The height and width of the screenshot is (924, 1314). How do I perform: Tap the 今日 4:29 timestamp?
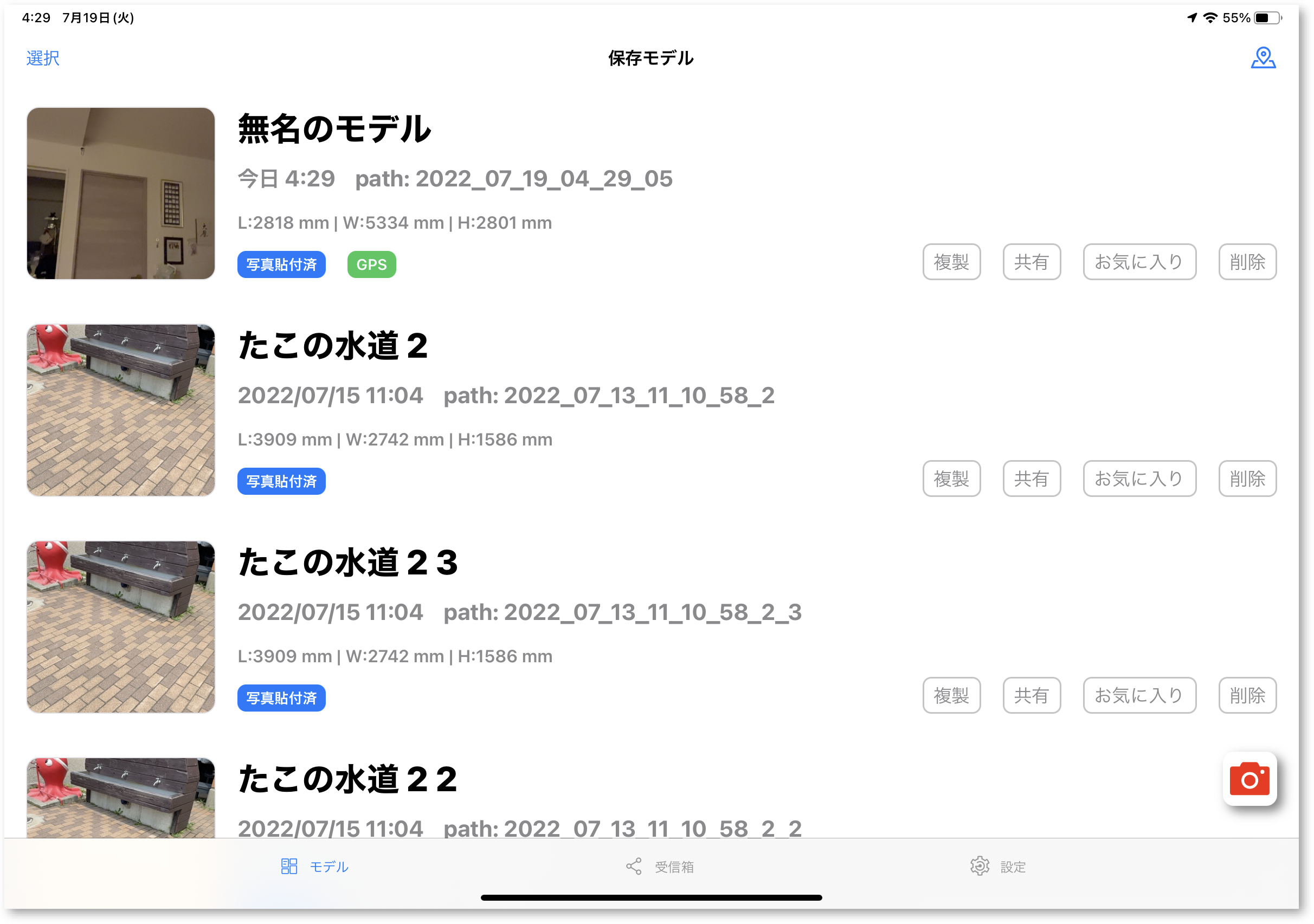(x=286, y=178)
